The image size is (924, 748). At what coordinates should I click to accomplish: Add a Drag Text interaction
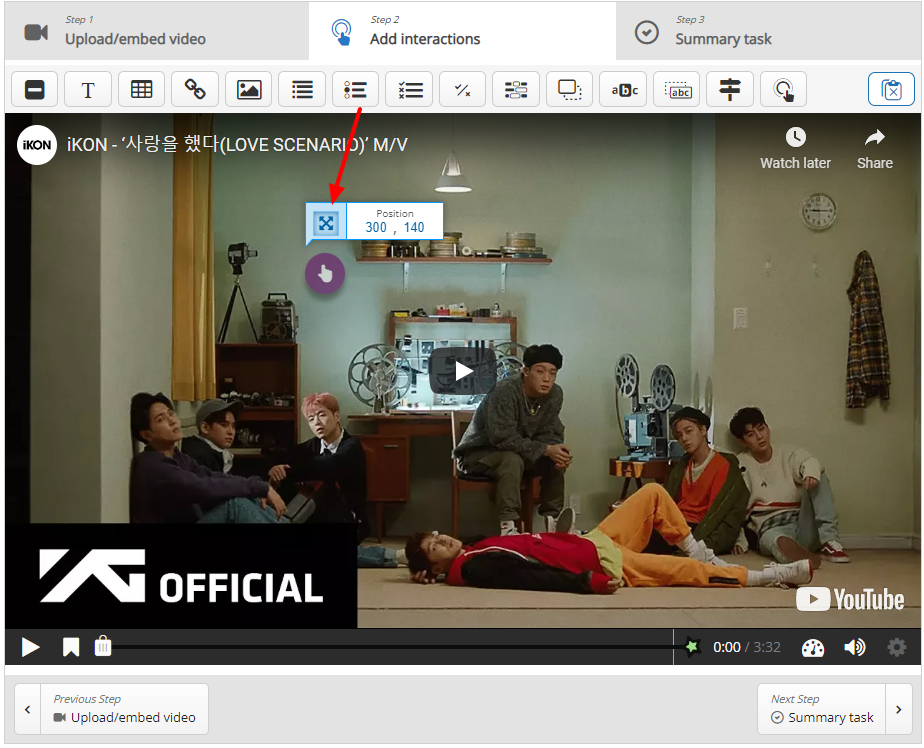tap(677, 90)
